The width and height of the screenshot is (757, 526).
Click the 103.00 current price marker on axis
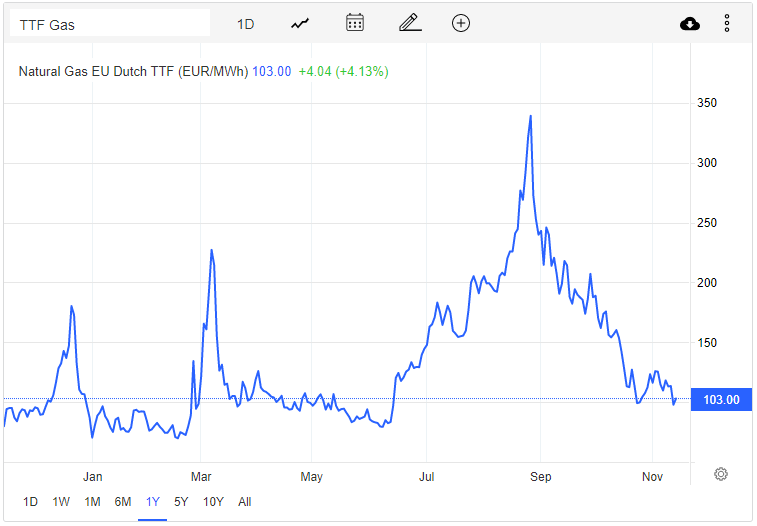coord(721,400)
